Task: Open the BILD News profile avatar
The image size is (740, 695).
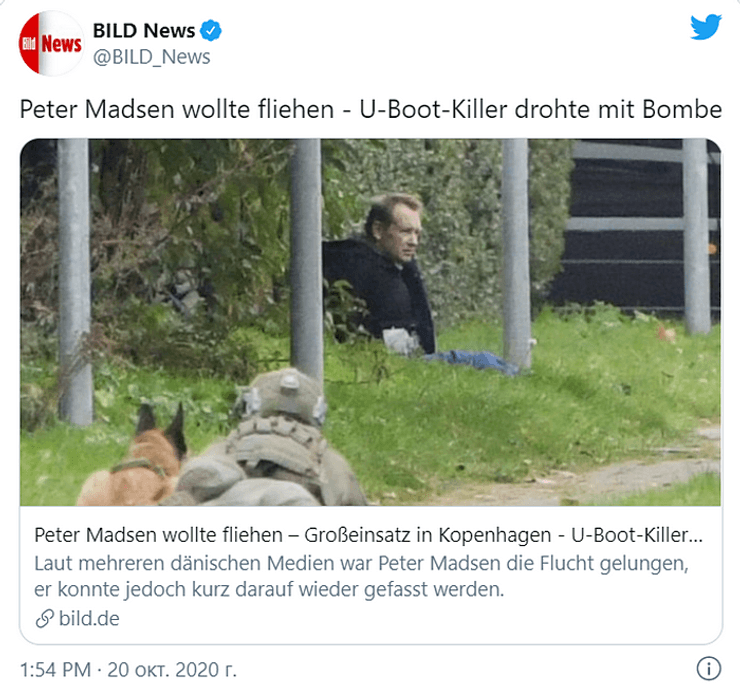Action: pyautogui.click(x=51, y=43)
